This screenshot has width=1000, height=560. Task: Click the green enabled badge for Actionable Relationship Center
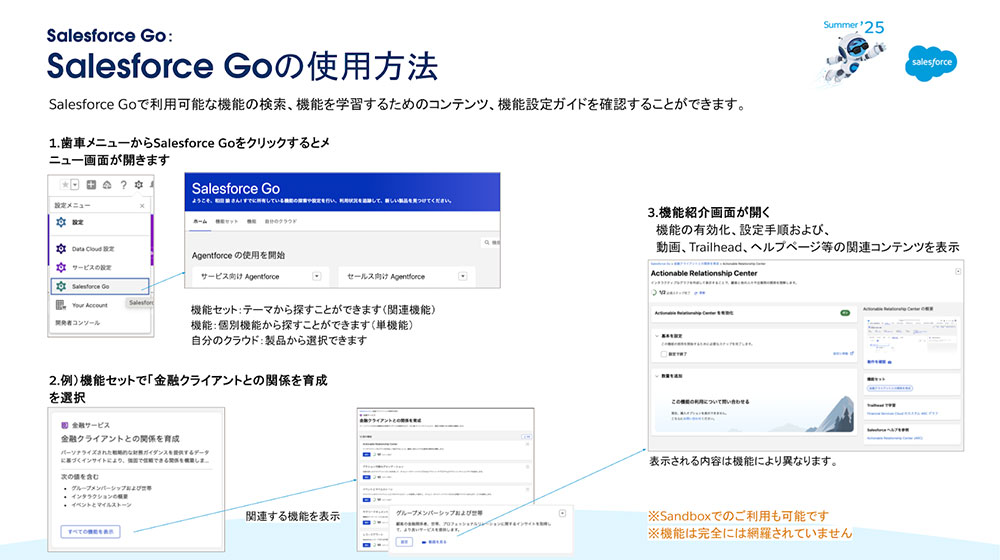tap(845, 313)
